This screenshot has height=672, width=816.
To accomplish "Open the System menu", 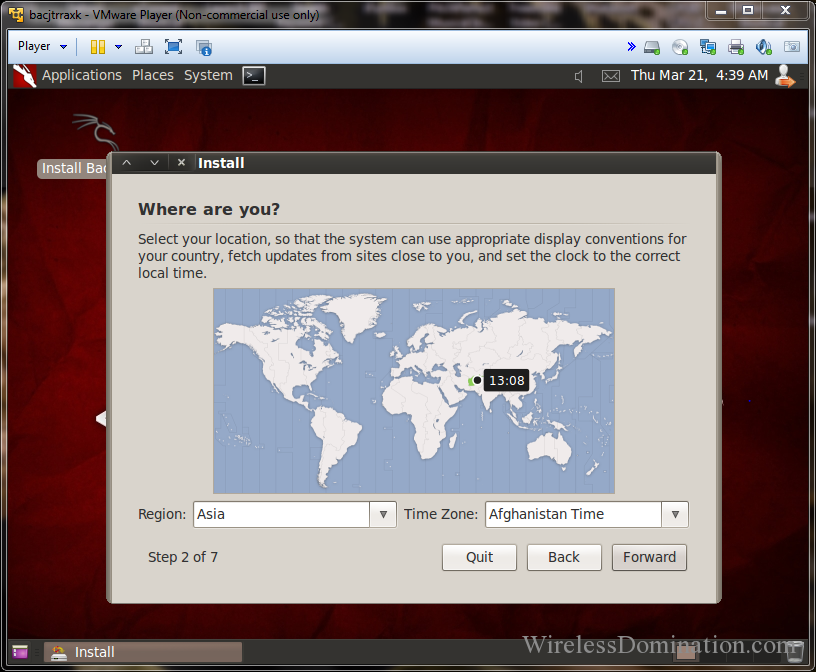I will point(208,75).
